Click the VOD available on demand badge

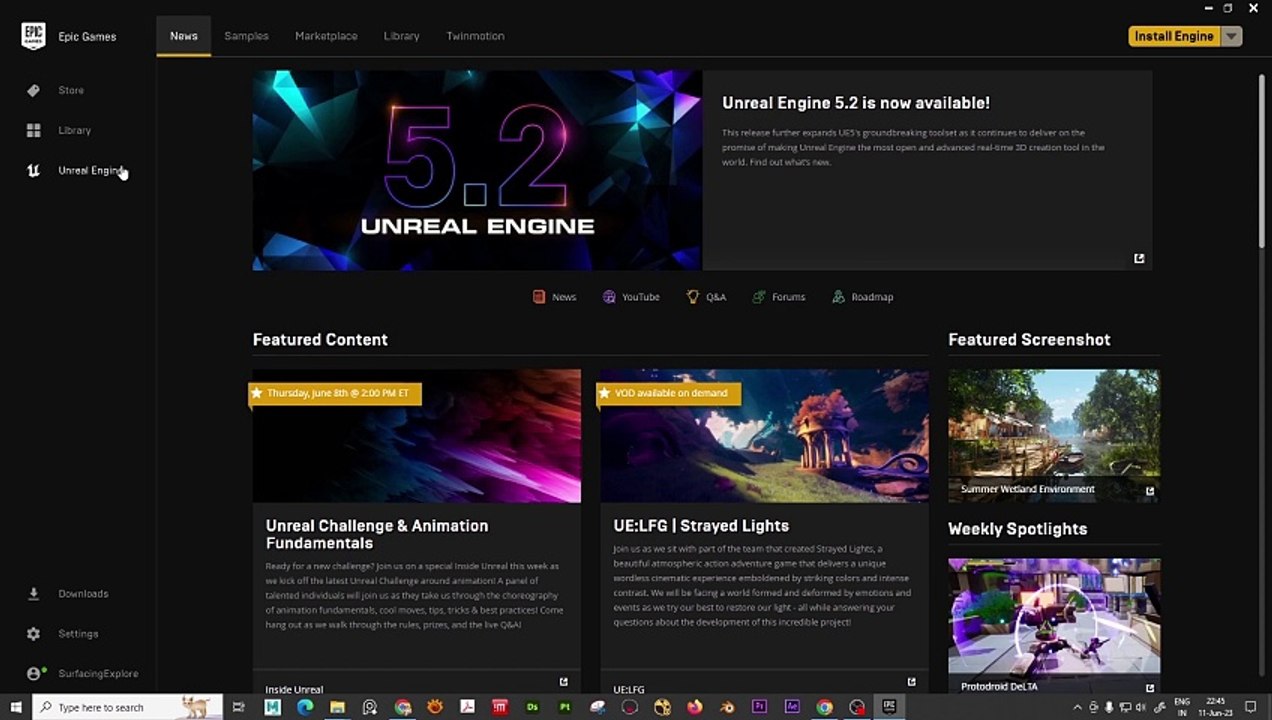click(669, 393)
